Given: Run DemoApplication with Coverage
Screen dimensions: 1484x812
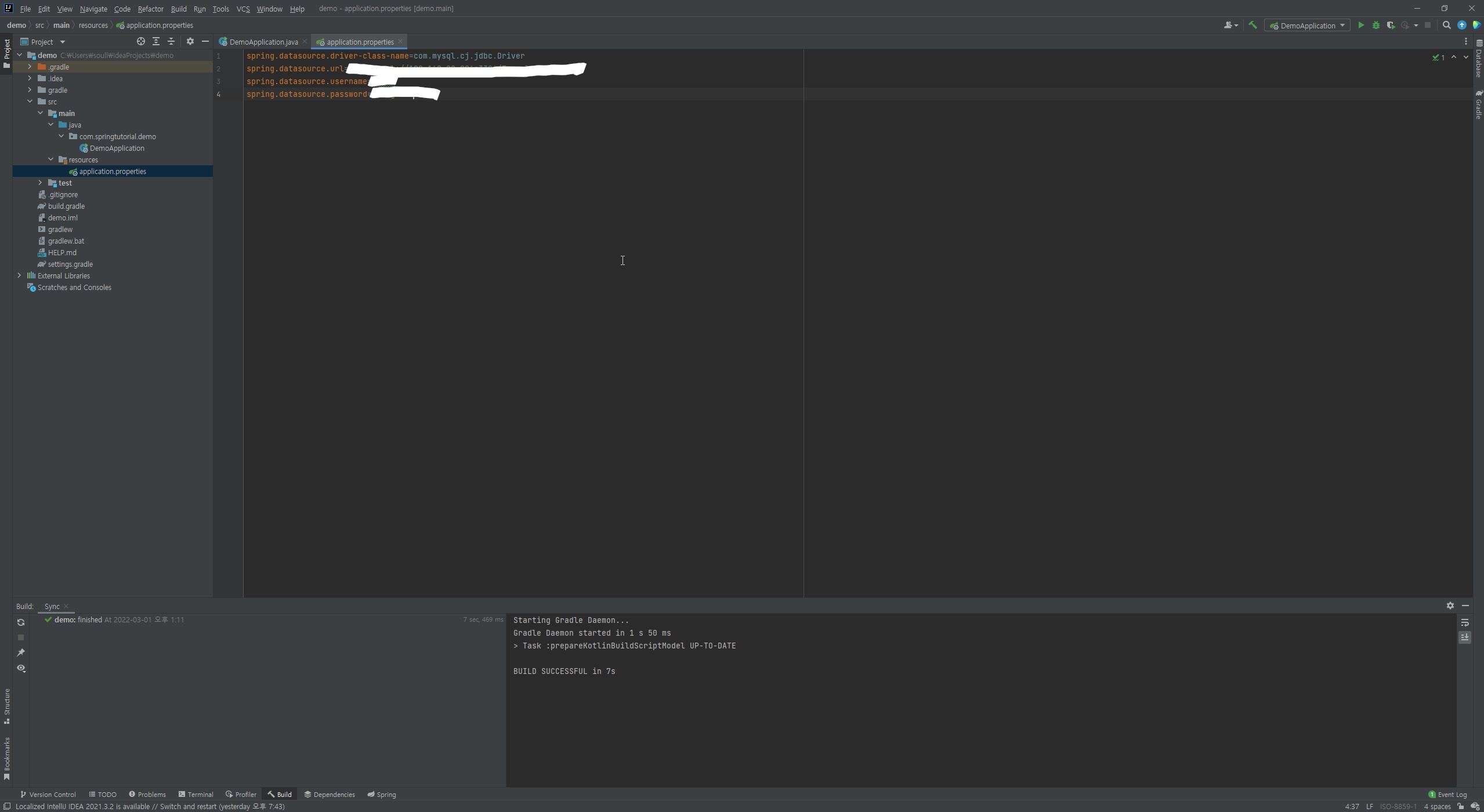Looking at the screenshot, I should 1391,26.
